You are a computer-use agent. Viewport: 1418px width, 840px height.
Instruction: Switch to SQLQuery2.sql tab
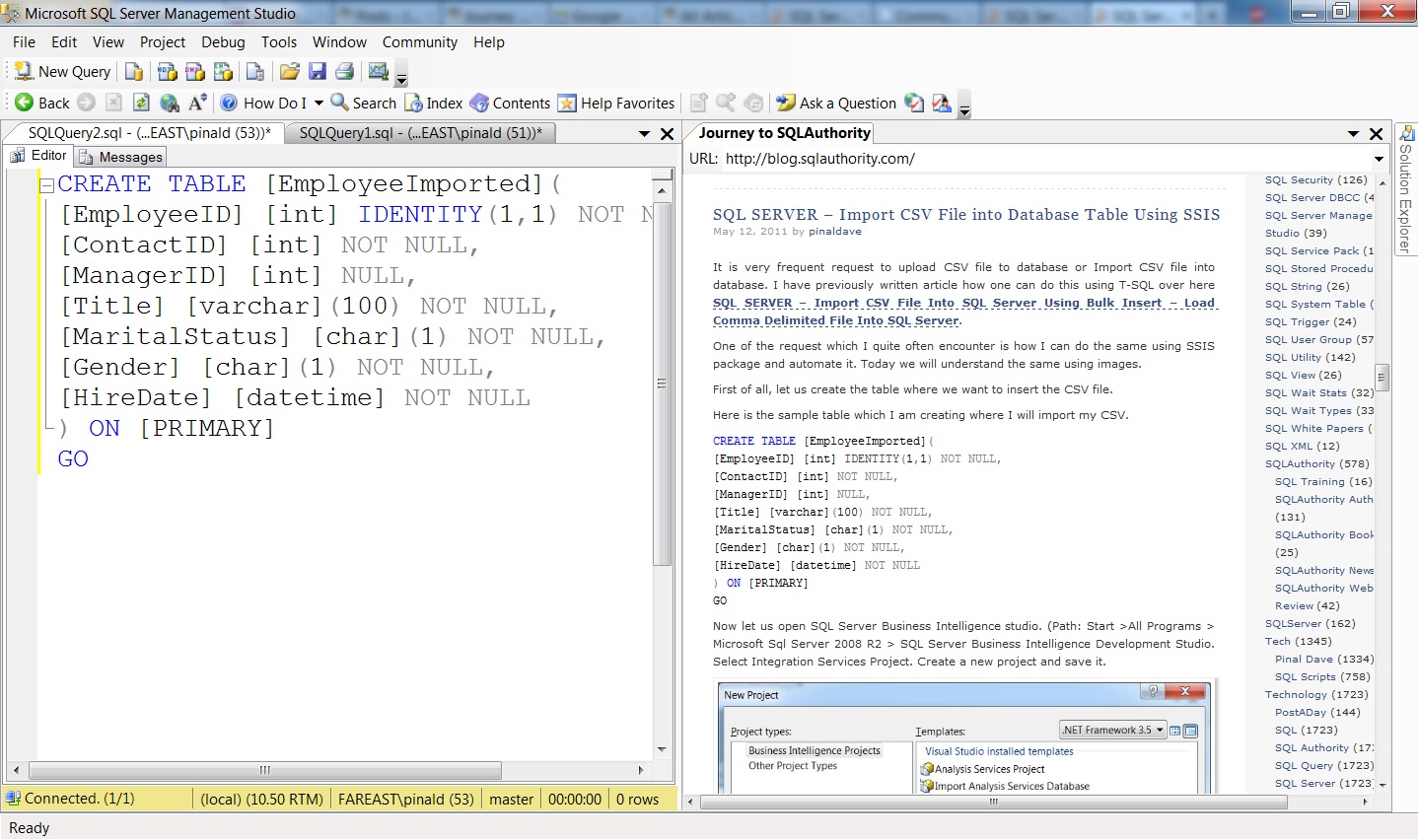pos(149,133)
